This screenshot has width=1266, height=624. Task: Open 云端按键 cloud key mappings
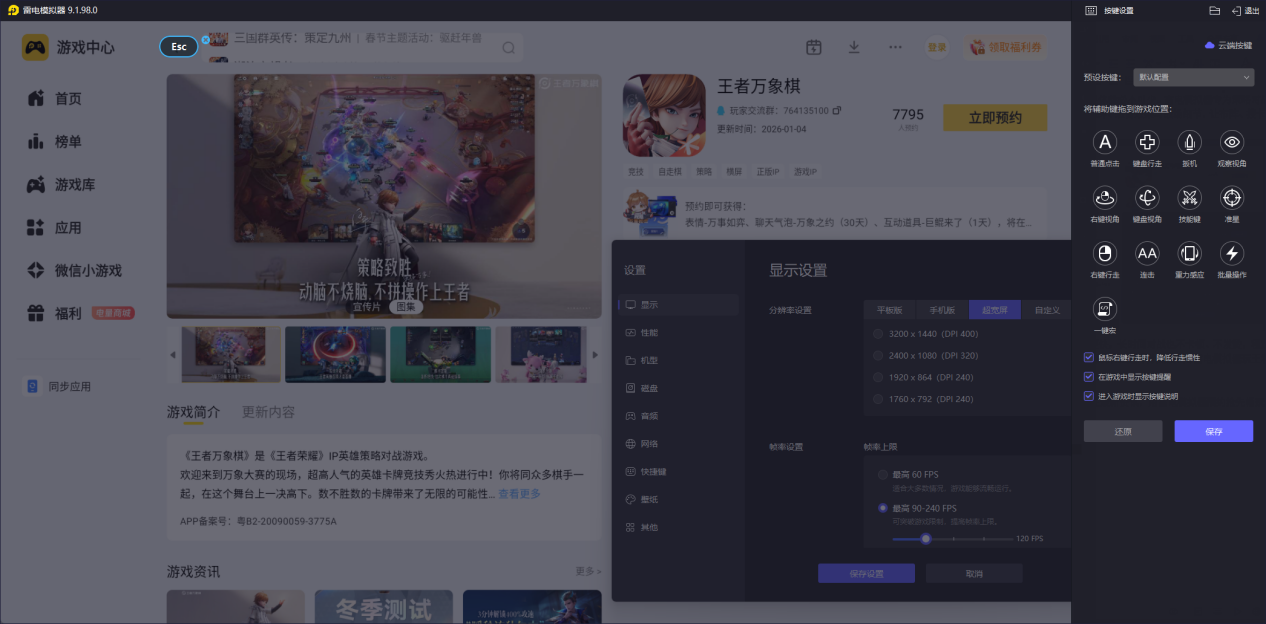(x=1228, y=45)
